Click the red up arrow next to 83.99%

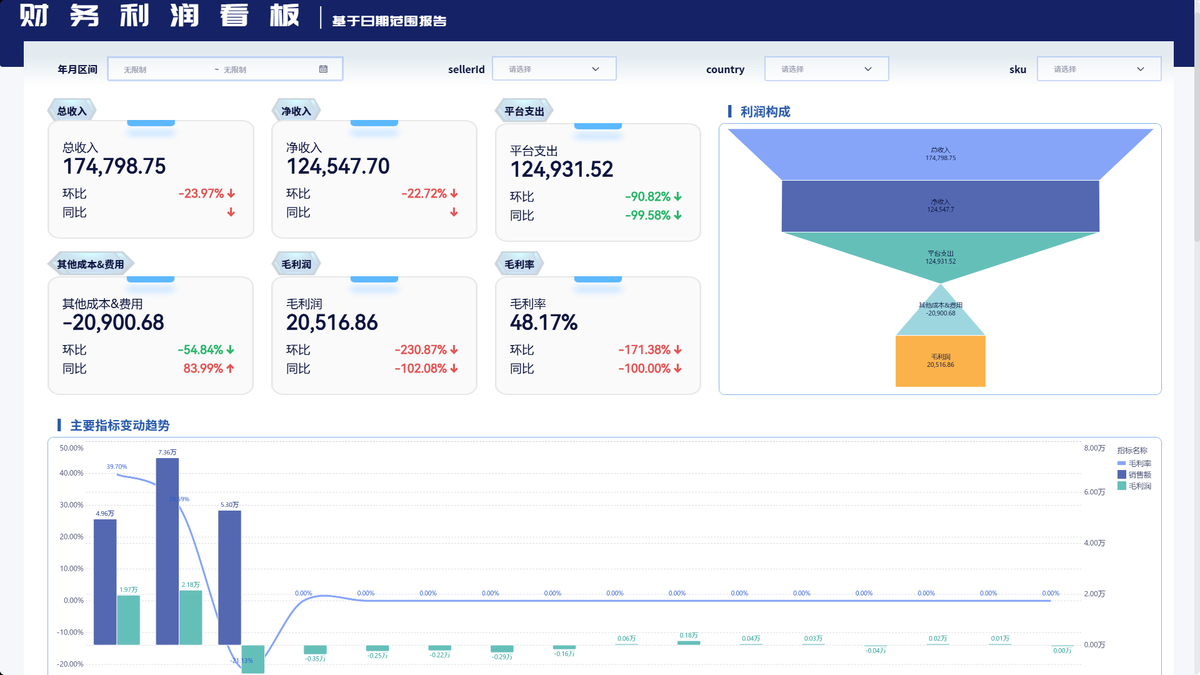[231, 368]
